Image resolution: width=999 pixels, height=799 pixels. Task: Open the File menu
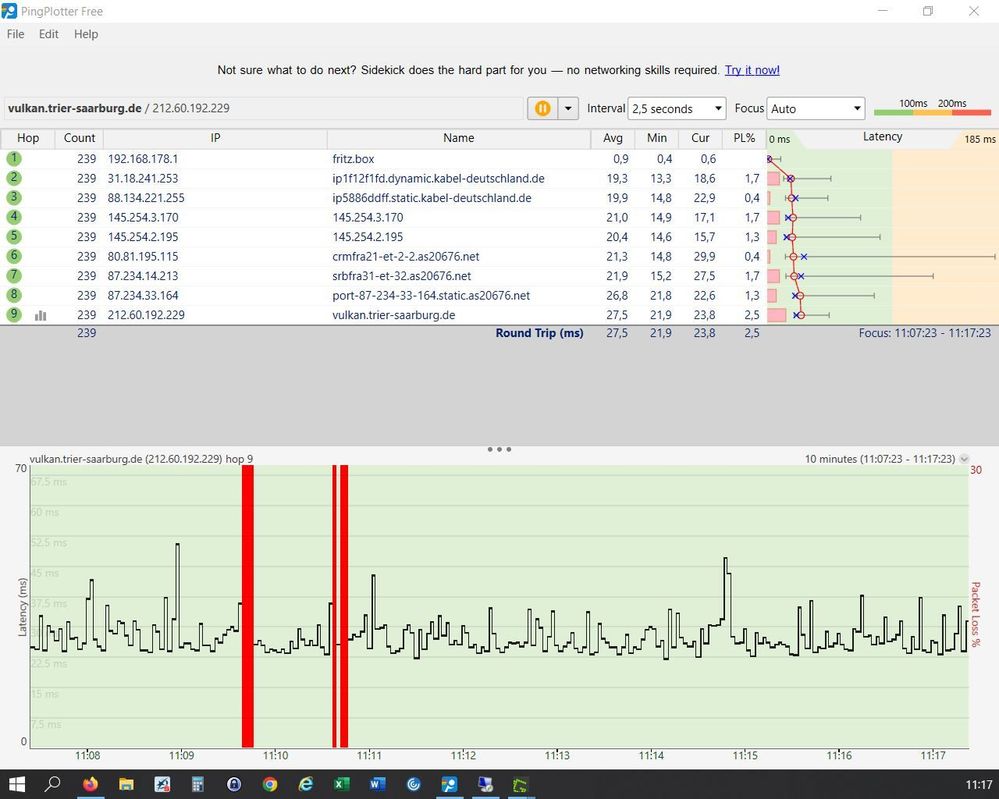[x=15, y=34]
